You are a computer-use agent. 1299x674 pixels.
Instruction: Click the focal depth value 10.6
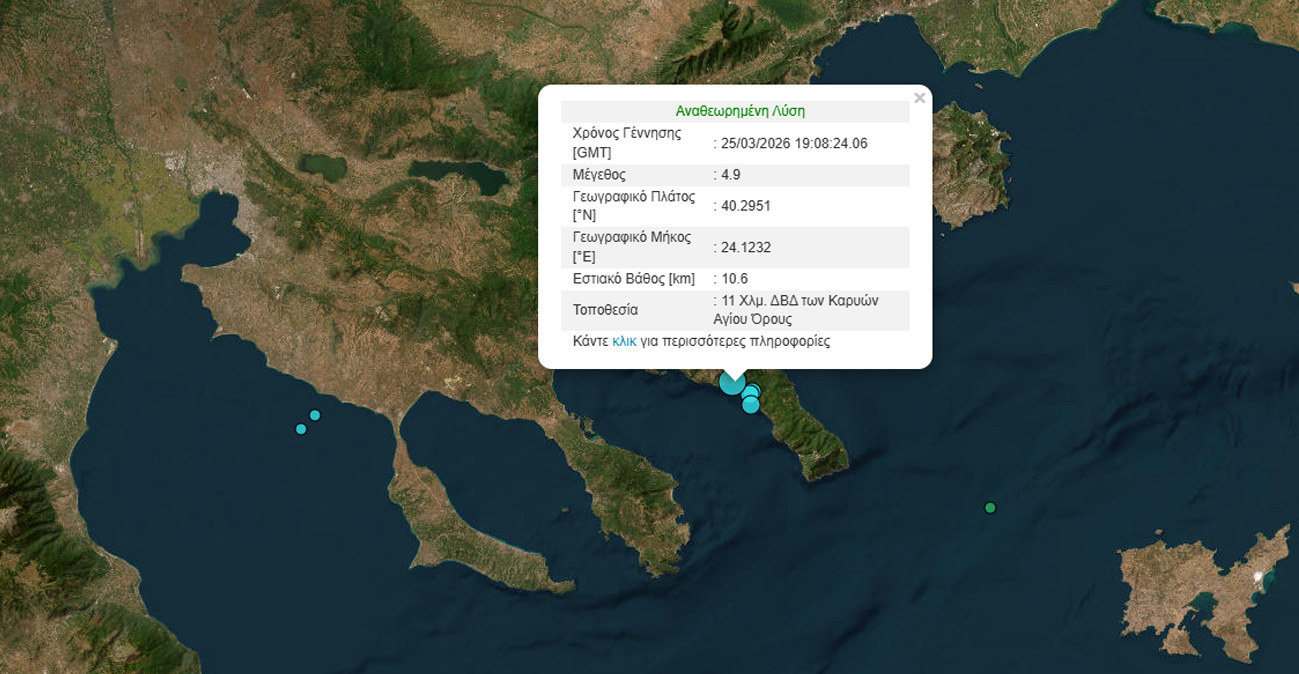click(x=734, y=278)
